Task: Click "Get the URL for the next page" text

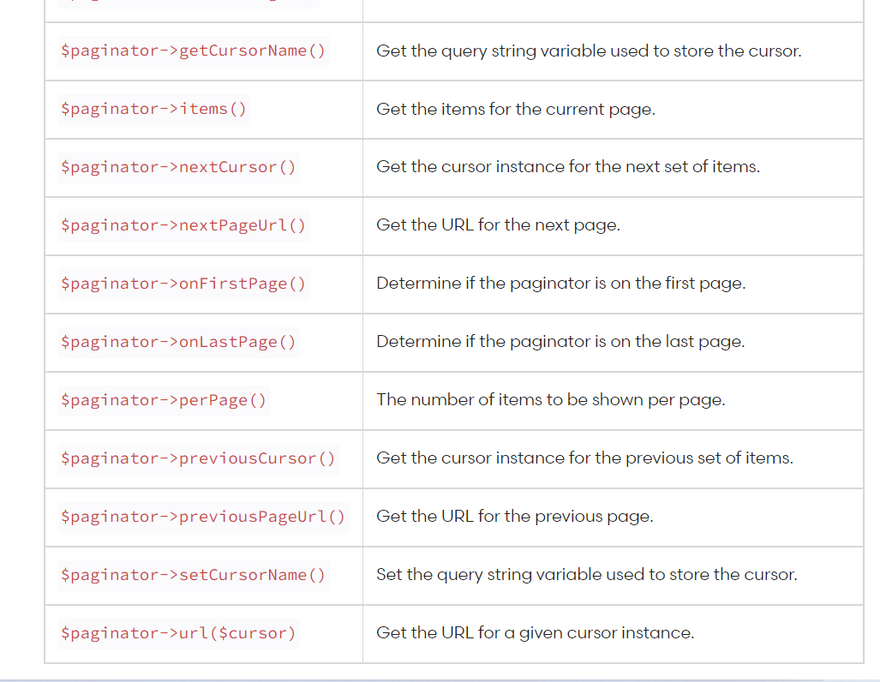Action: pos(498,225)
